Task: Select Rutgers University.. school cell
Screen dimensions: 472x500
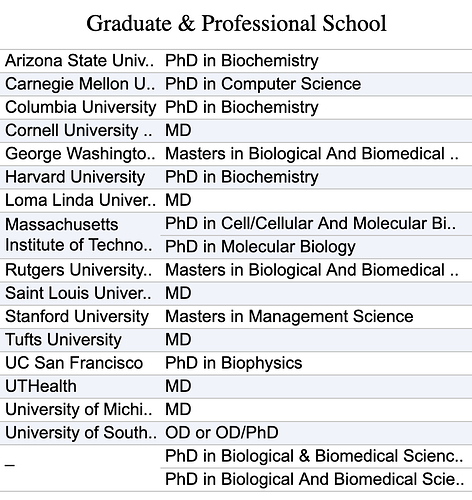Action: (x=80, y=270)
